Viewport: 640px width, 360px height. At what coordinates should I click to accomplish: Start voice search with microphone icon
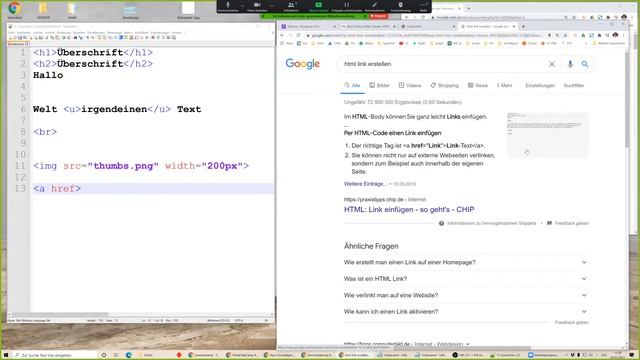tap(570, 64)
